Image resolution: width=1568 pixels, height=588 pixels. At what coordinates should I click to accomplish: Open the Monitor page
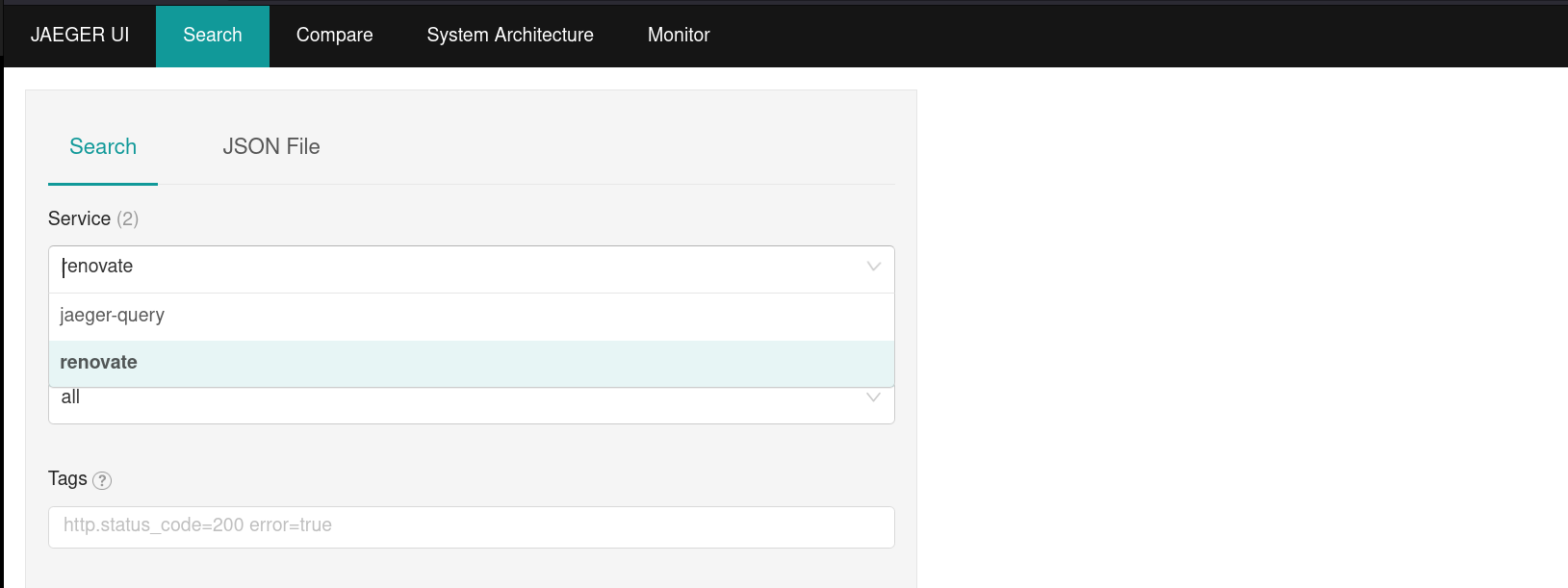(x=679, y=36)
